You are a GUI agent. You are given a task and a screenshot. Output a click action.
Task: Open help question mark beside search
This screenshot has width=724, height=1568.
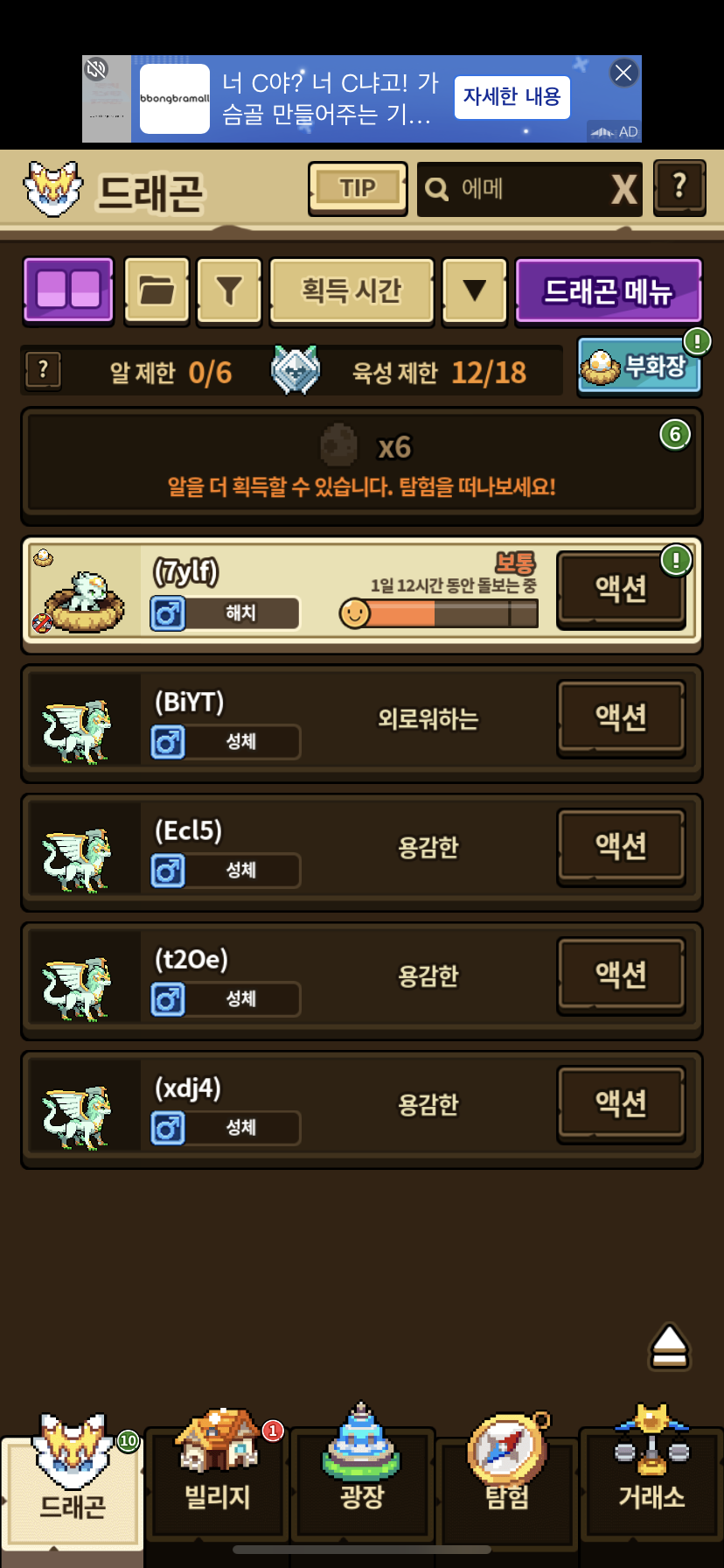click(679, 187)
